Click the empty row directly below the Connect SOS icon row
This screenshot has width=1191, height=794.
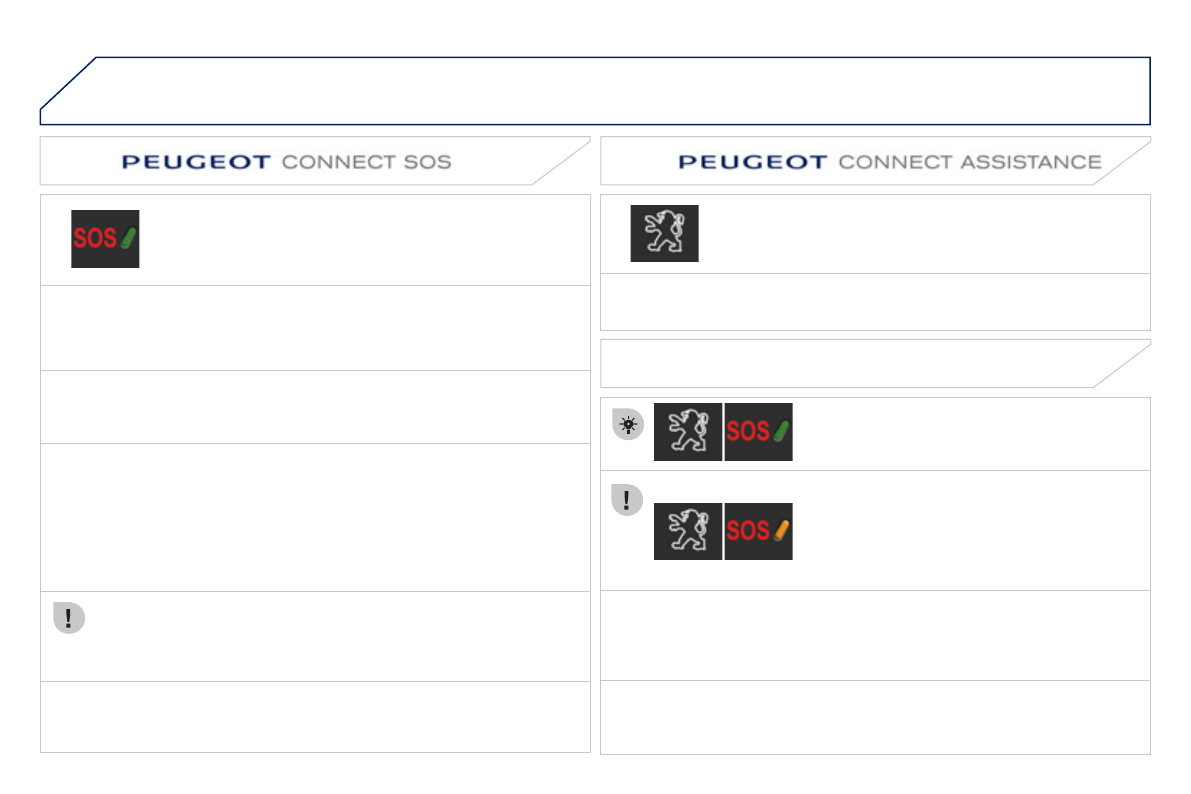[315, 328]
